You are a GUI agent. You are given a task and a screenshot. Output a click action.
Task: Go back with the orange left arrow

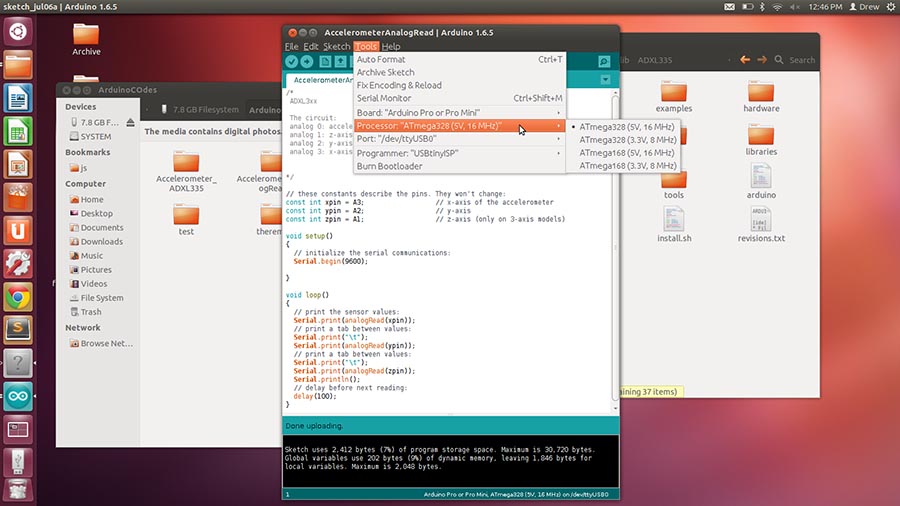(745, 60)
